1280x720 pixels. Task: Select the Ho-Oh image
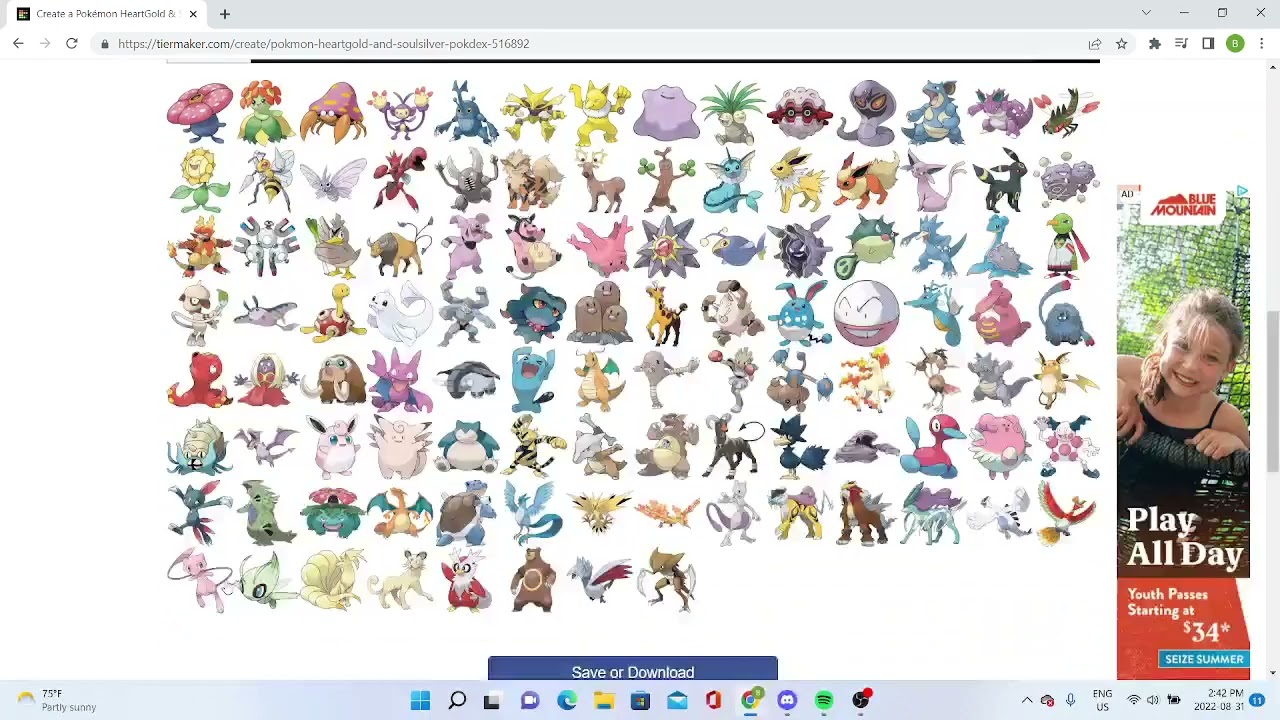coord(1066,513)
